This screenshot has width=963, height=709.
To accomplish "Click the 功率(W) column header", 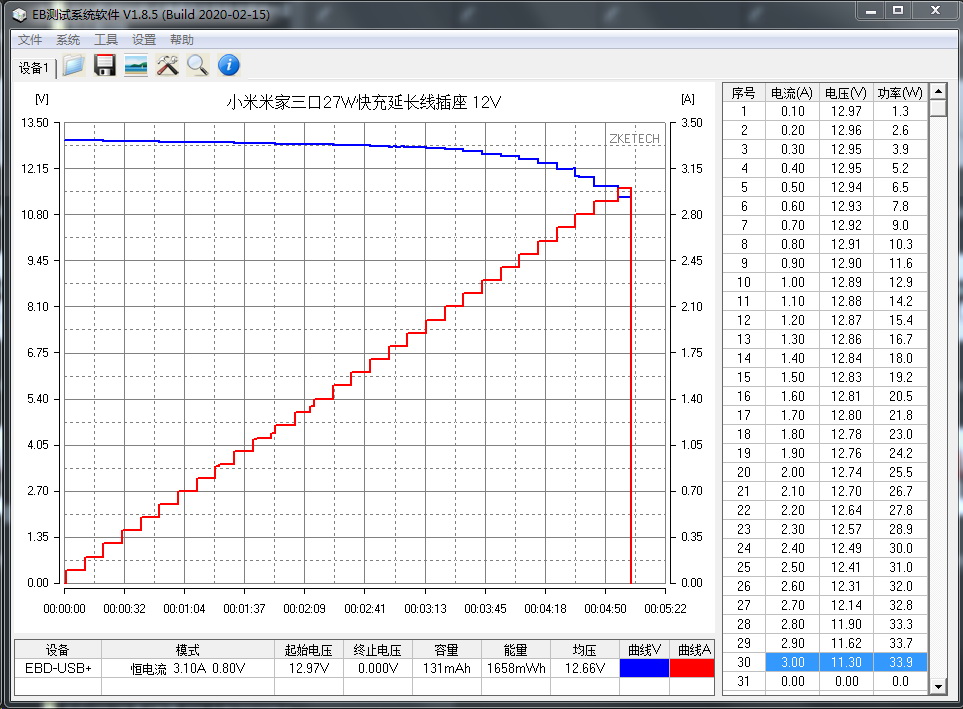I will click(900, 92).
